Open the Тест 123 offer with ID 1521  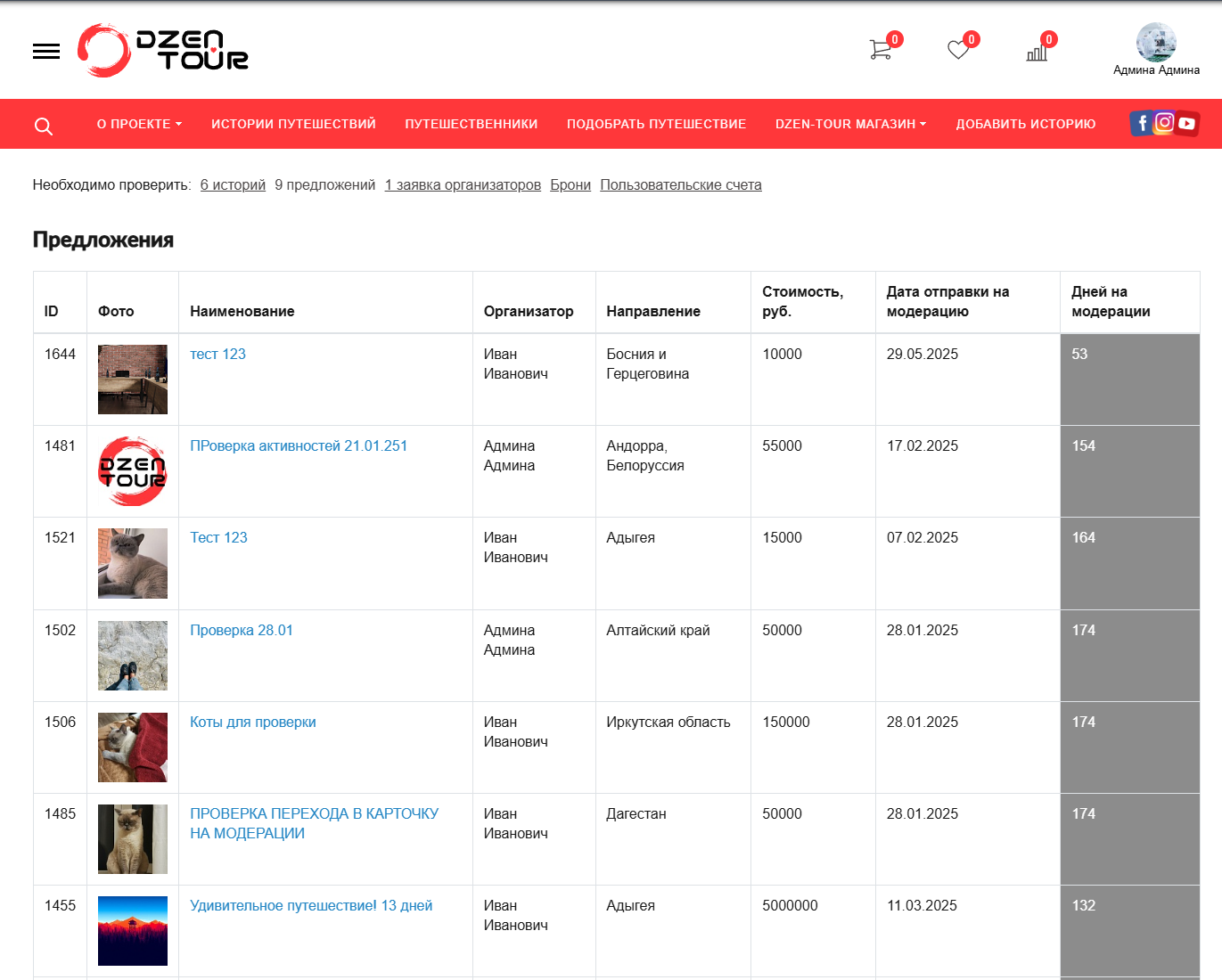(x=218, y=537)
